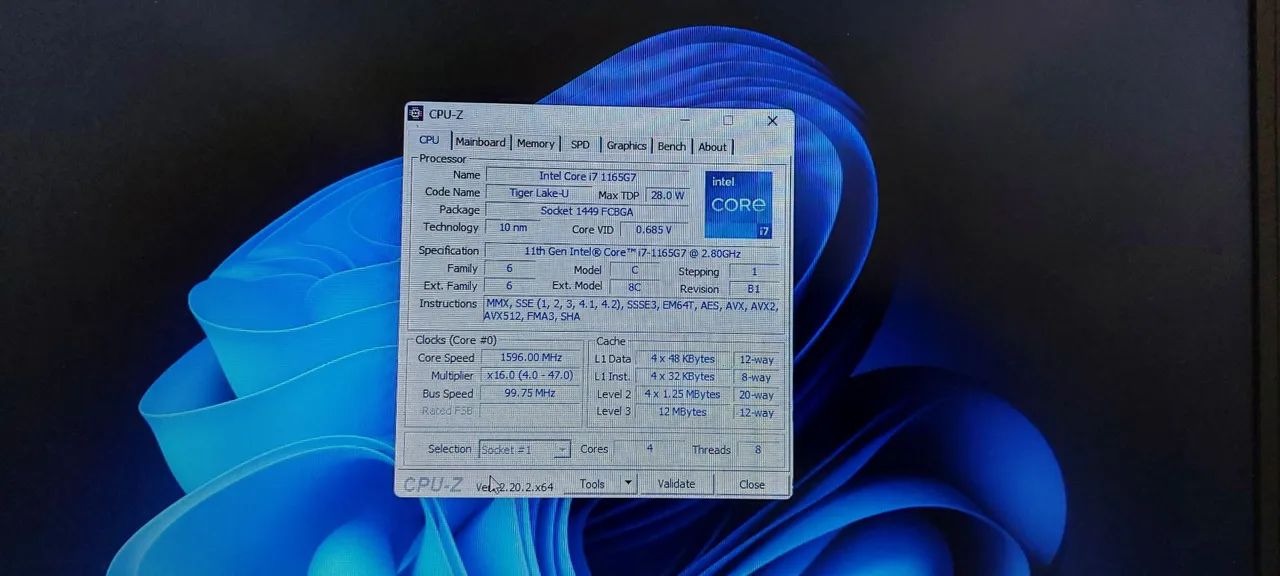Select the CPU tab
This screenshot has height=576, width=1280.
(429, 140)
